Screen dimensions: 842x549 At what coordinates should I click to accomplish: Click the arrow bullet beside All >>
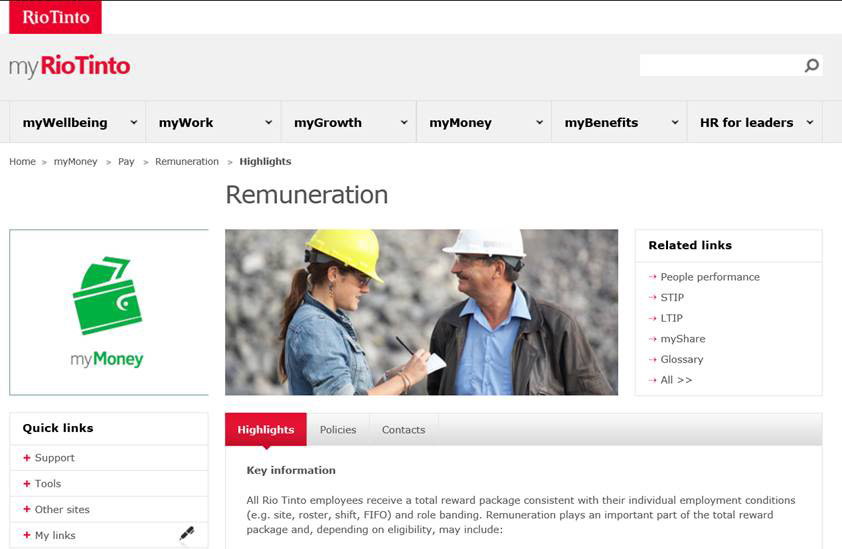point(652,380)
